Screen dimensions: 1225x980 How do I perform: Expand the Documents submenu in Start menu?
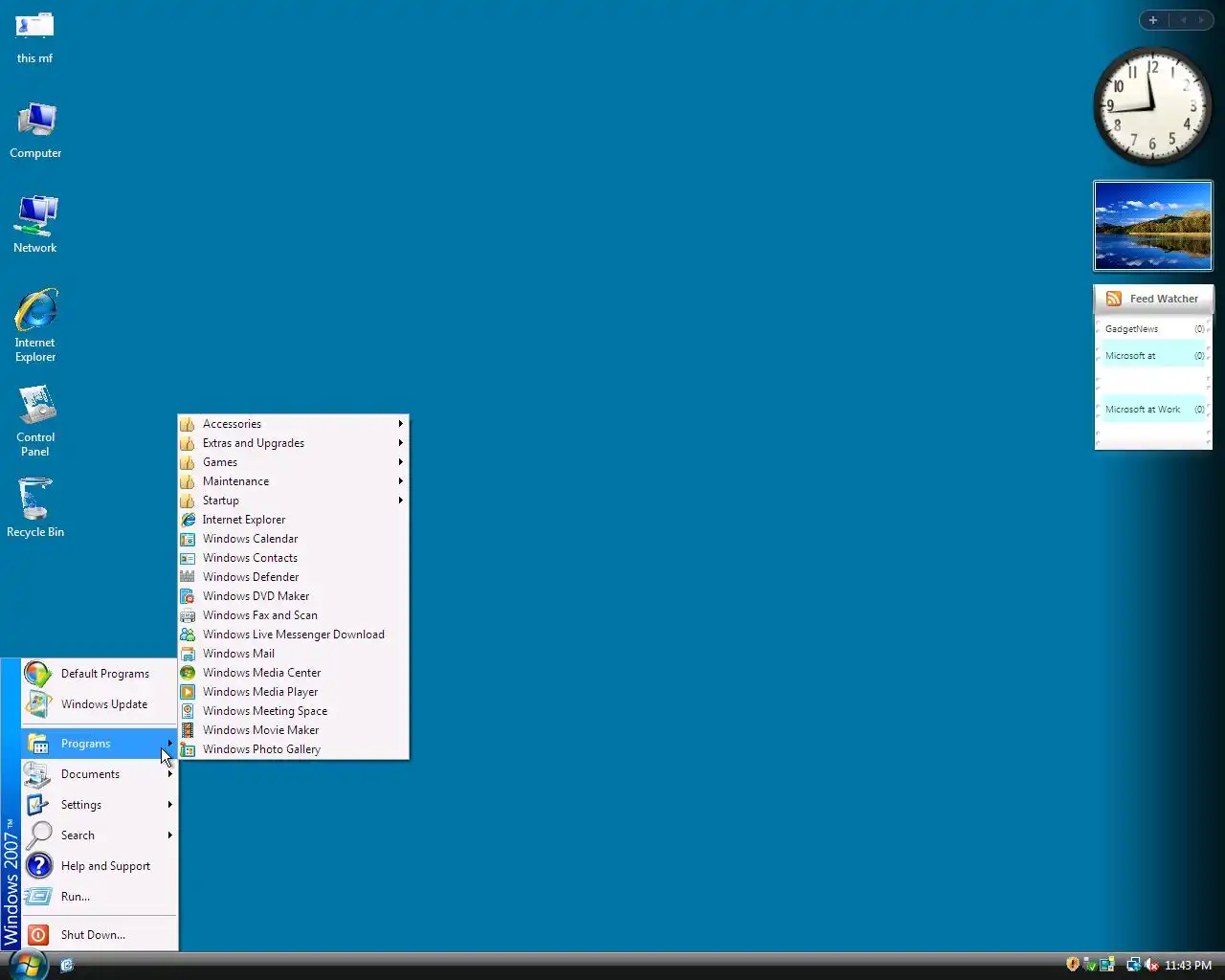pyautogui.click(x=100, y=774)
